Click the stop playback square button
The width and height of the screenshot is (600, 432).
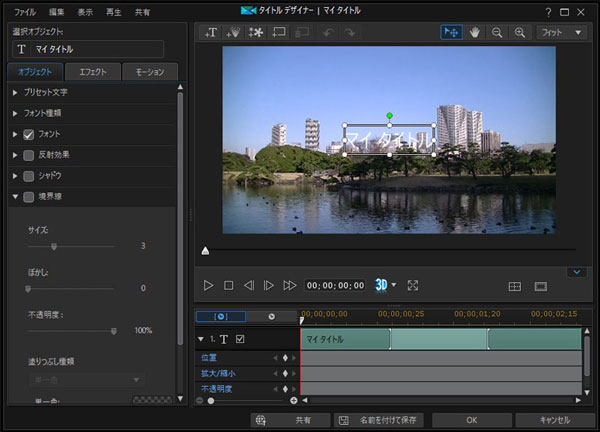point(229,285)
